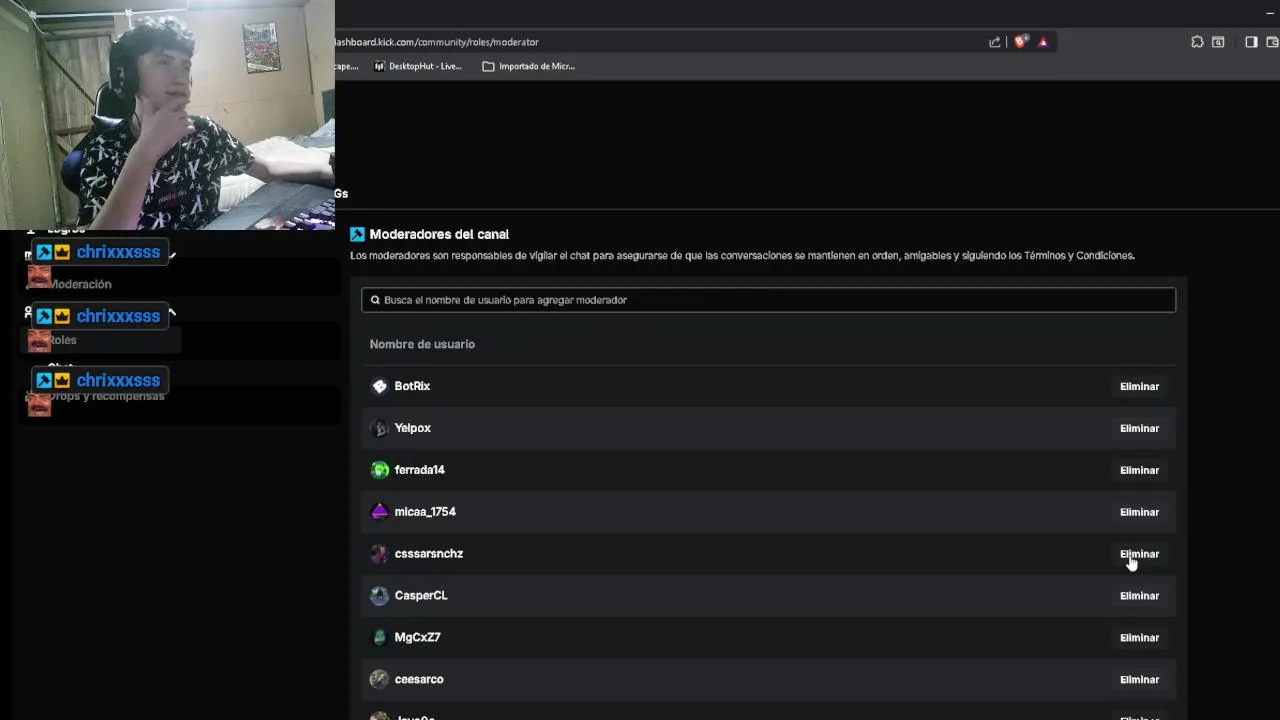Viewport: 1280px width, 720px height.
Task: Remove ferrada14 as moderator via Eliminar
Action: coord(1139,470)
